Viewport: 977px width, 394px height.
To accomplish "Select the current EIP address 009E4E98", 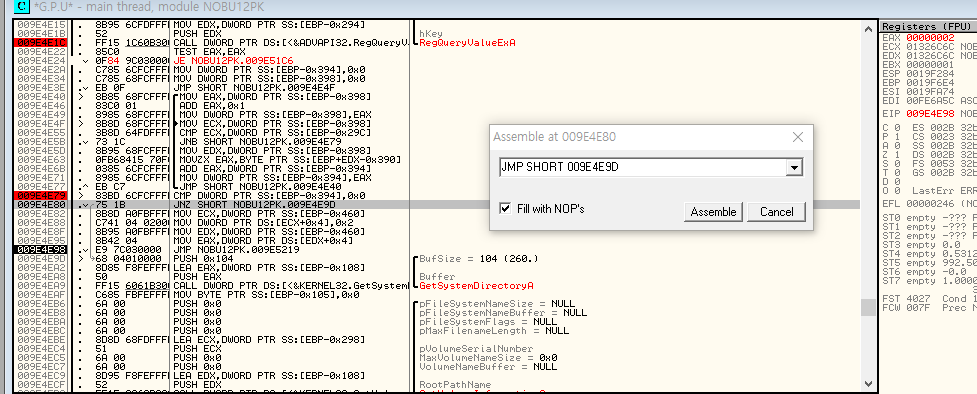I will [x=40, y=249].
